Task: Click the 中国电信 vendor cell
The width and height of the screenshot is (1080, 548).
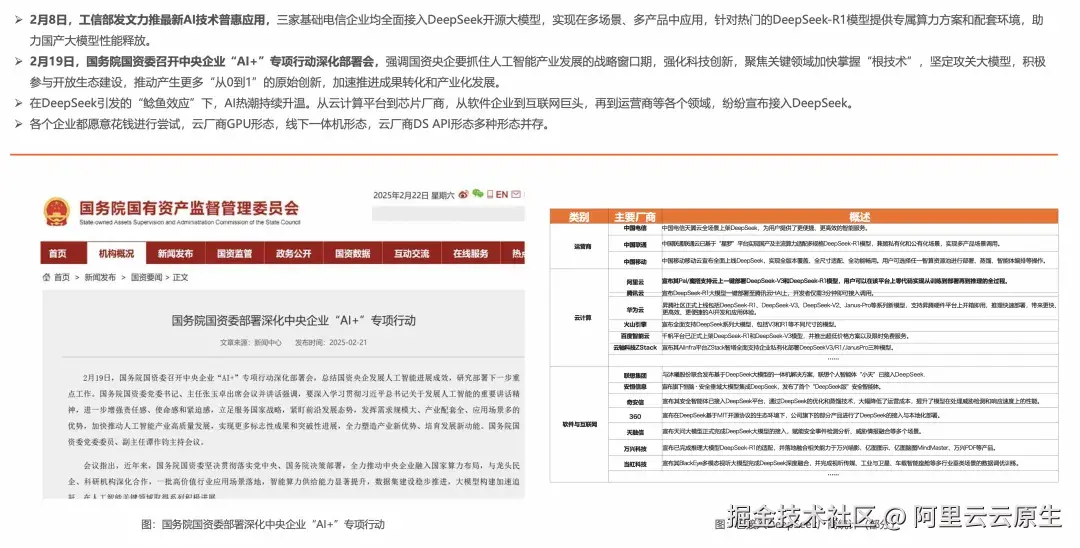Action: [635, 228]
